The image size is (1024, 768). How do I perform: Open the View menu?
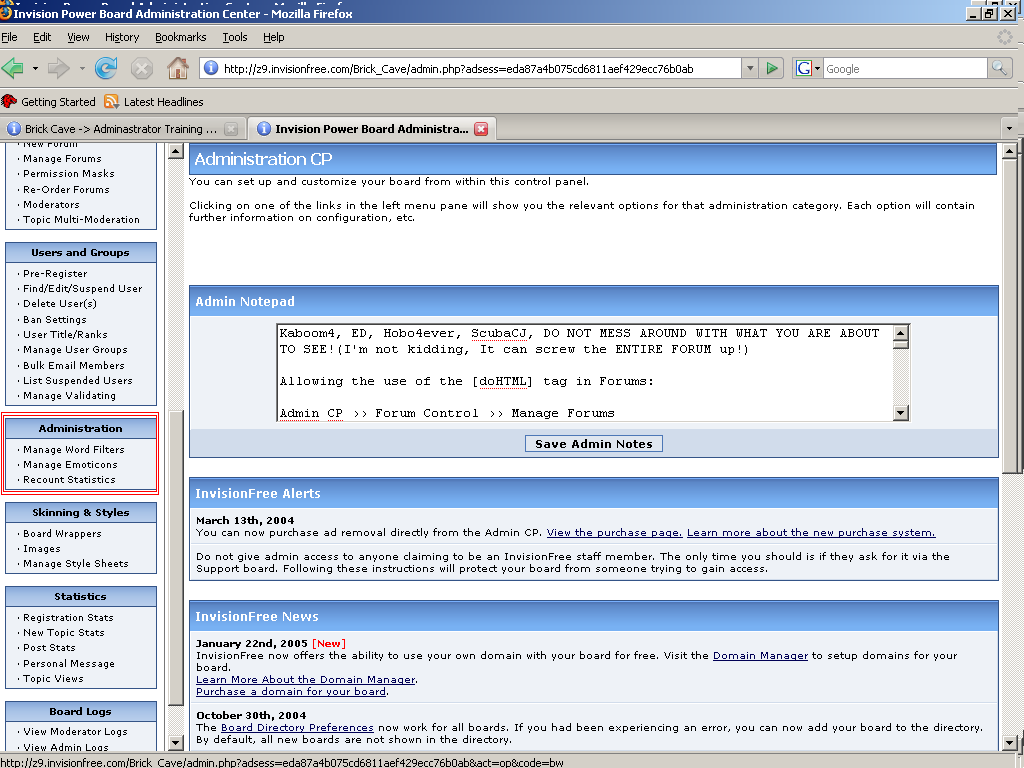(x=78, y=37)
